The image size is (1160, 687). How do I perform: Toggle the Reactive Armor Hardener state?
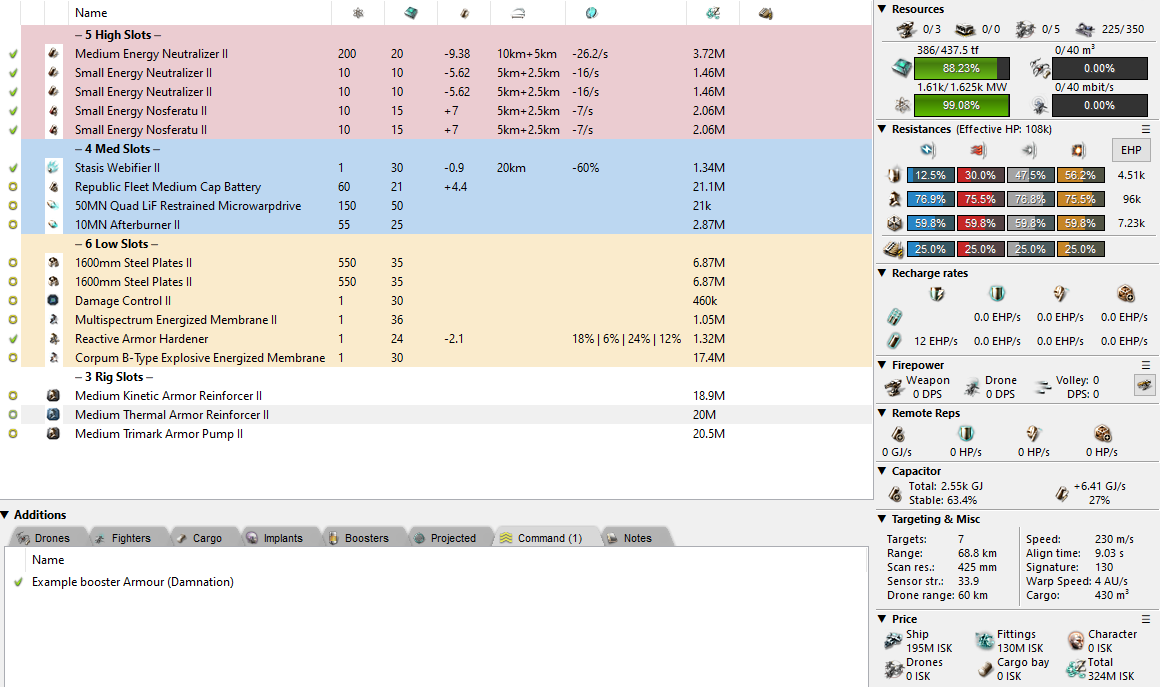coord(13,339)
